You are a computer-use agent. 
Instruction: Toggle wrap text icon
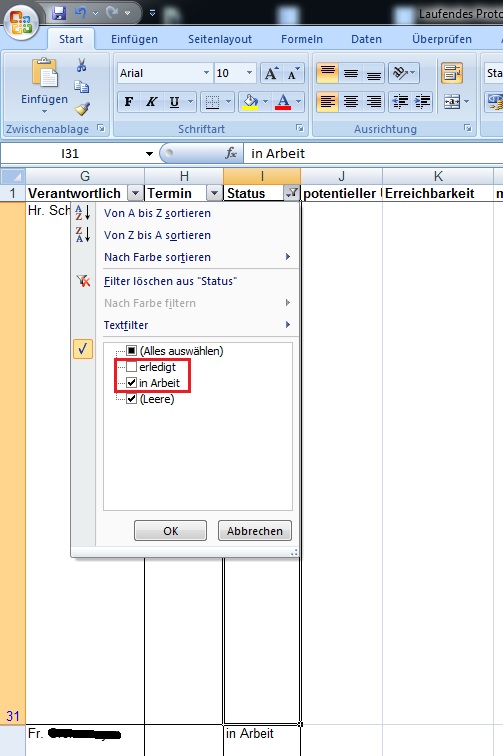452,73
